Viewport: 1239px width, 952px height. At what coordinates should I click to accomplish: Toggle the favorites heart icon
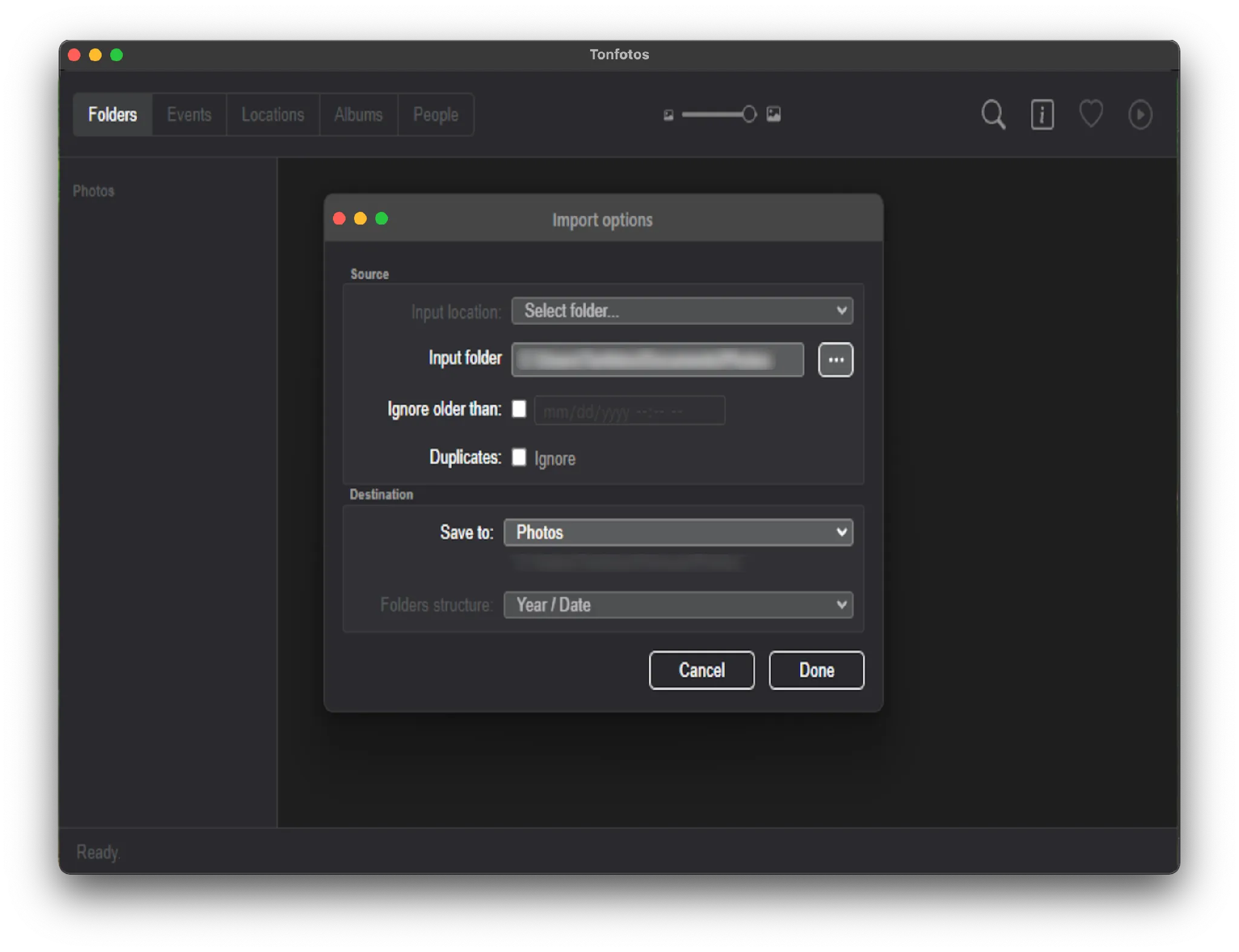pos(1091,114)
